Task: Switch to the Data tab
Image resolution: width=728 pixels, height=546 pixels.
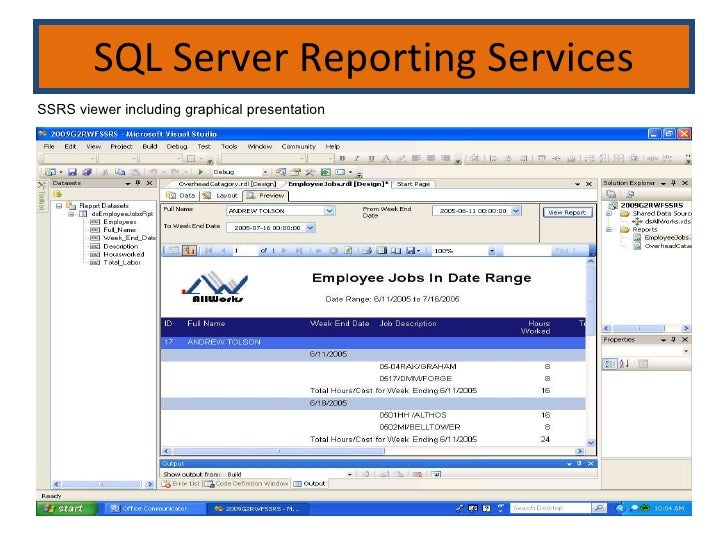Action: coord(181,196)
